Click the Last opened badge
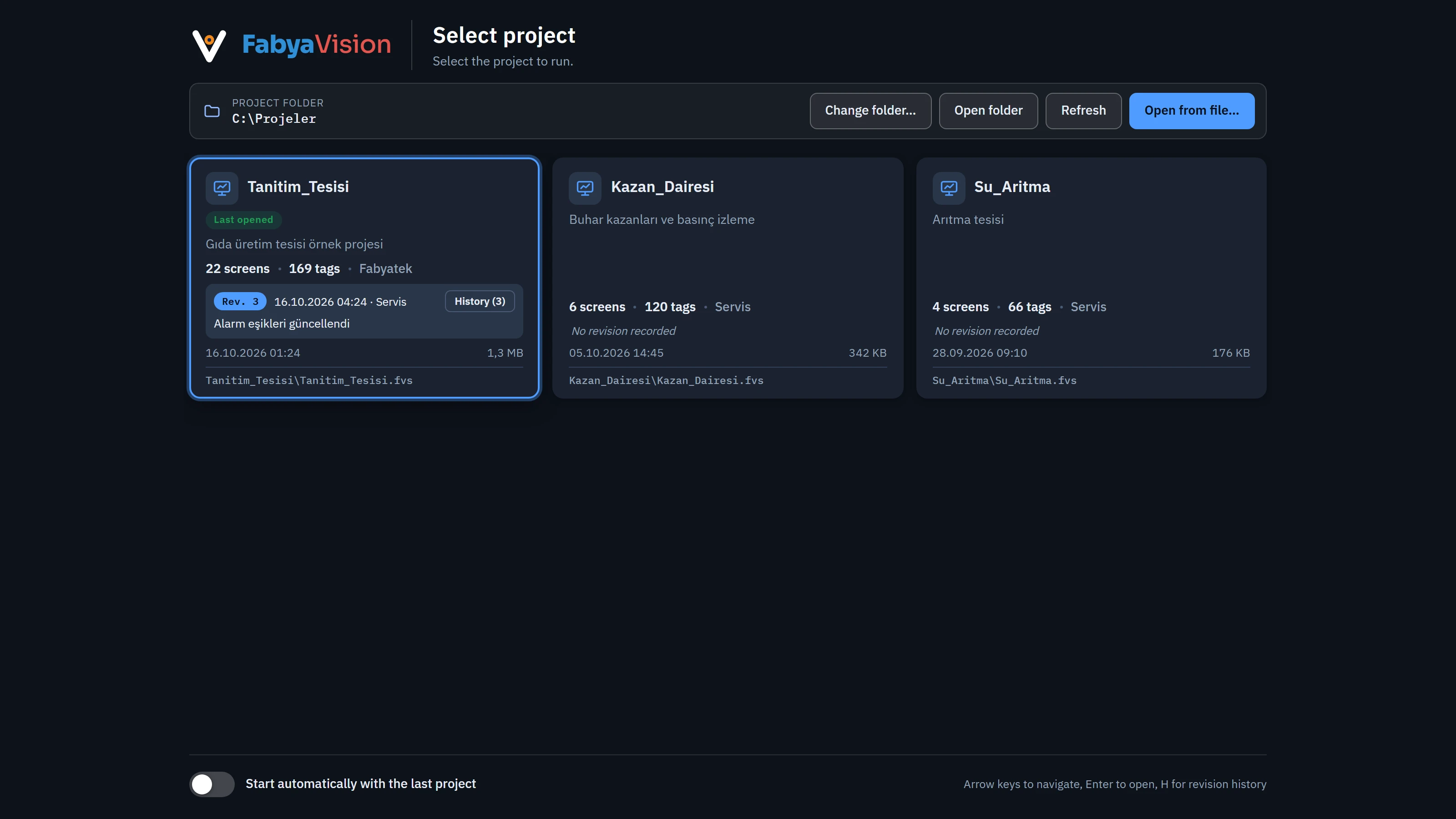The height and width of the screenshot is (819, 1456). (243, 220)
